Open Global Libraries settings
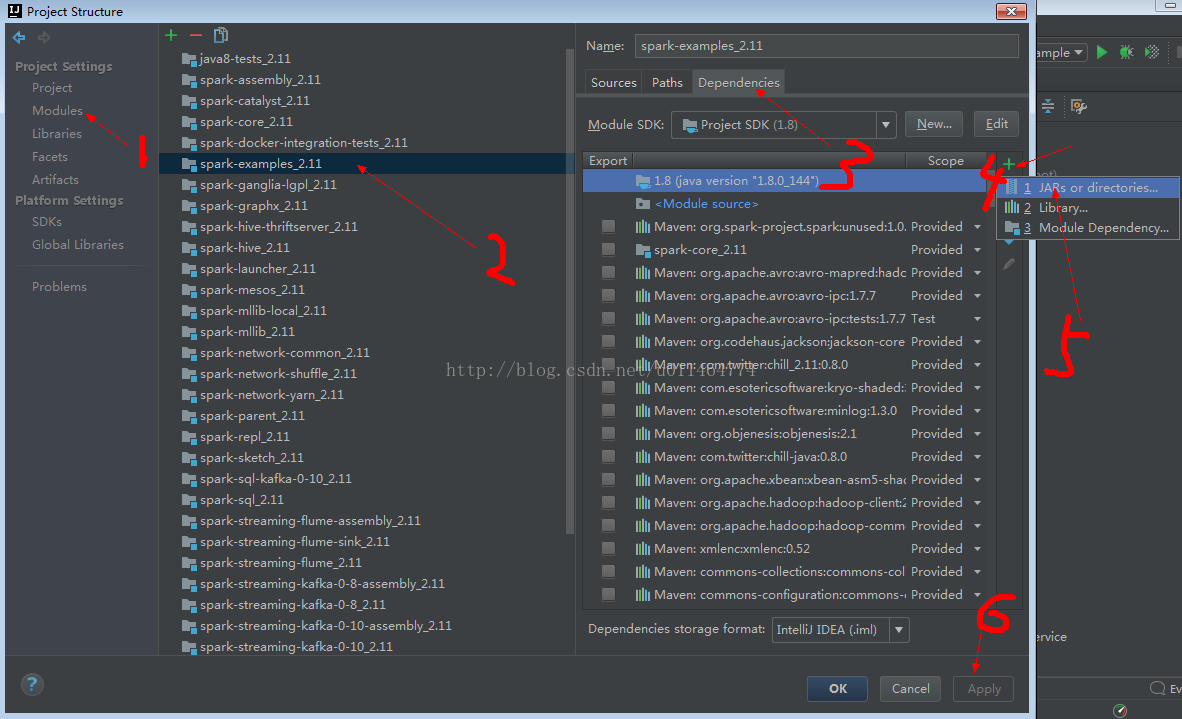This screenshot has width=1182, height=719. coord(78,245)
